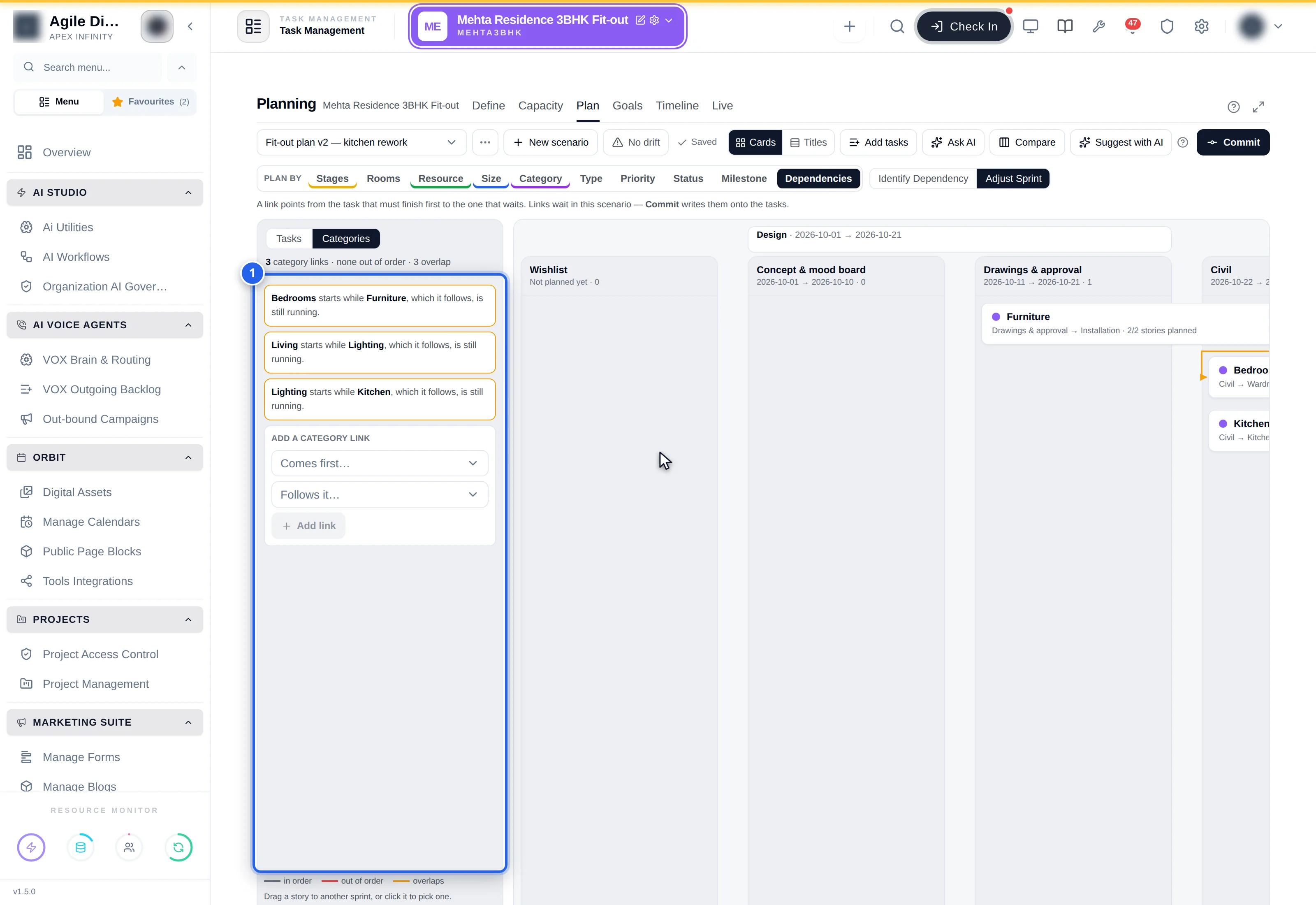Screen dimensions: 1316x905
Task: Plan by Dependencies
Action: tap(818, 179)
